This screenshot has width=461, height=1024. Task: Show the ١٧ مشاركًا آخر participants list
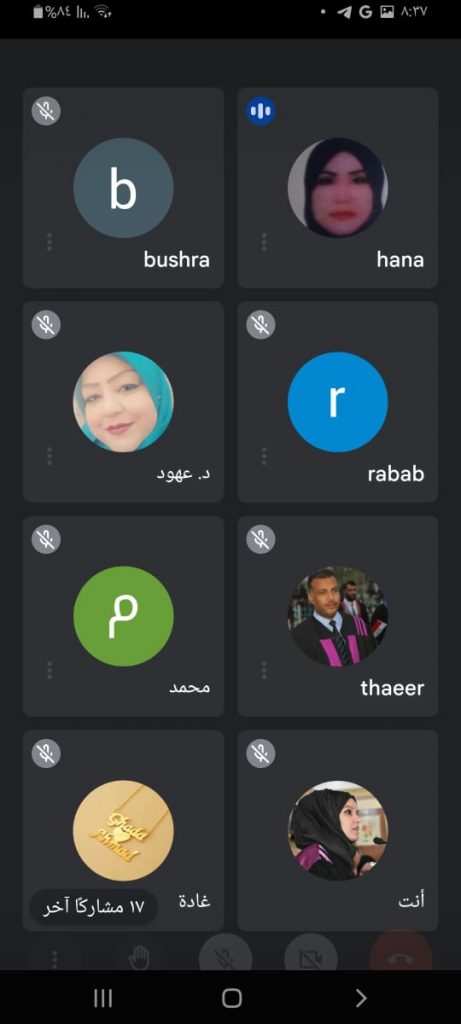coord(93,907)
